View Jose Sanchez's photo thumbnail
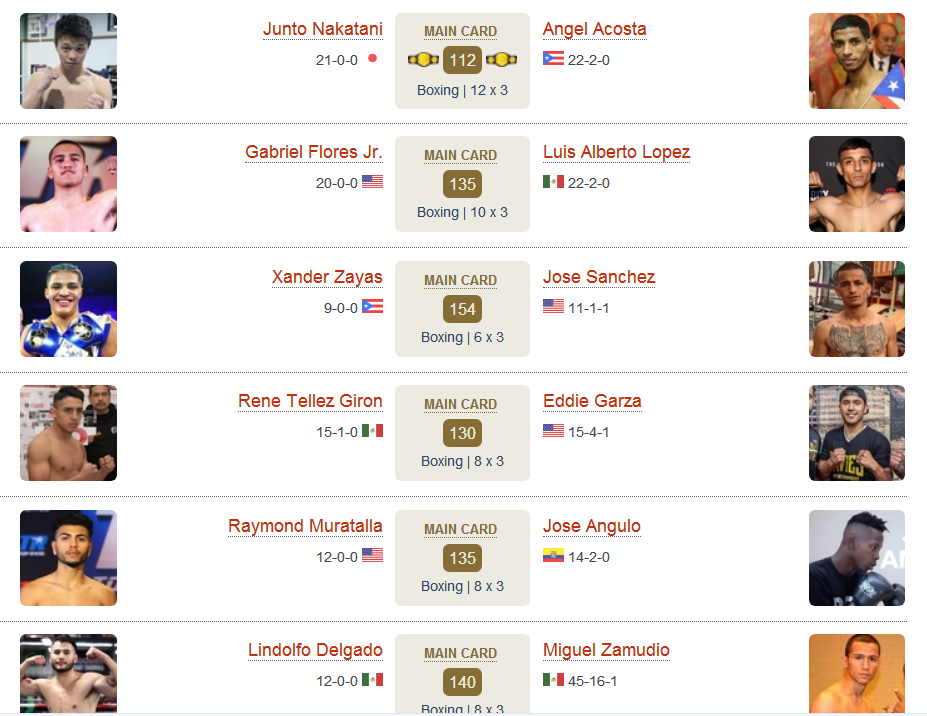Viewport: 927px width, 716px height. tap(857, 309)
